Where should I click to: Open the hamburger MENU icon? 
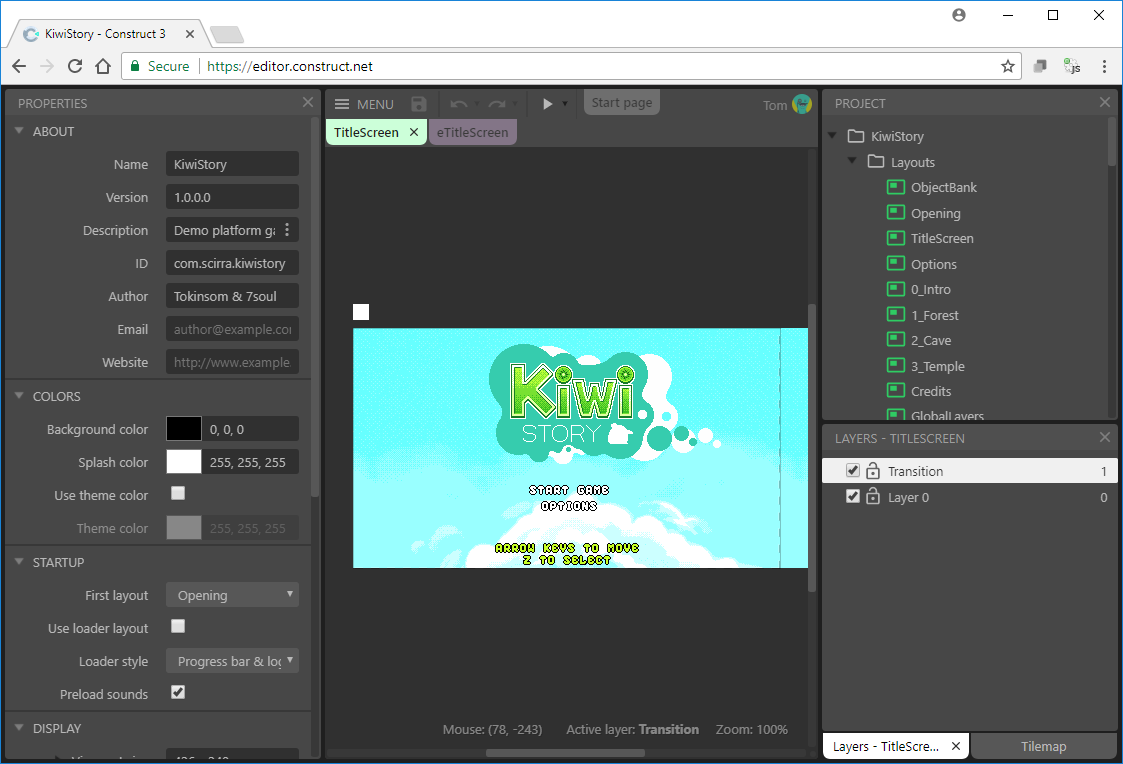tap(342, 104)
